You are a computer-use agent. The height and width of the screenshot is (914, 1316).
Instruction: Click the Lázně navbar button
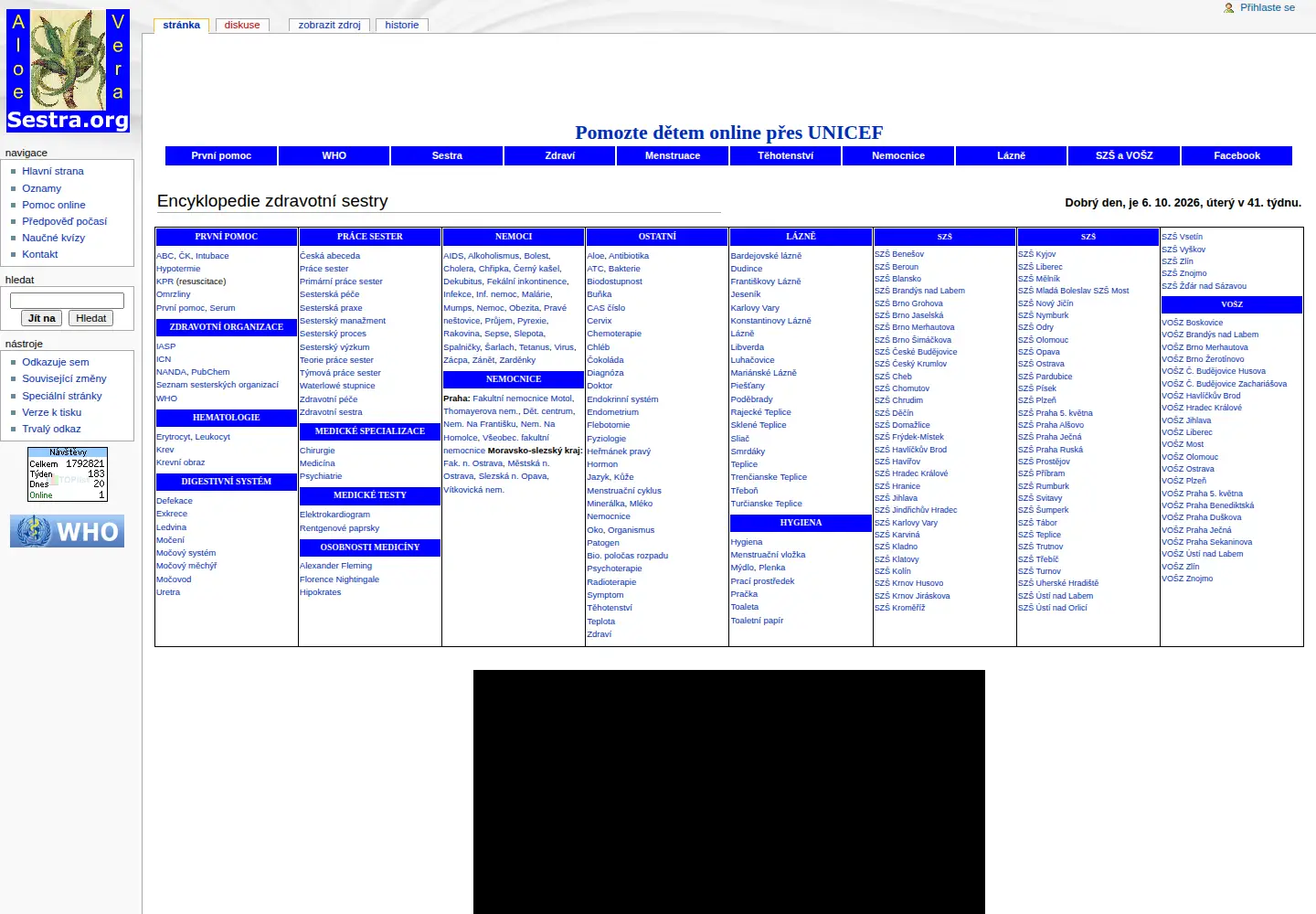tap(1012, 155)
